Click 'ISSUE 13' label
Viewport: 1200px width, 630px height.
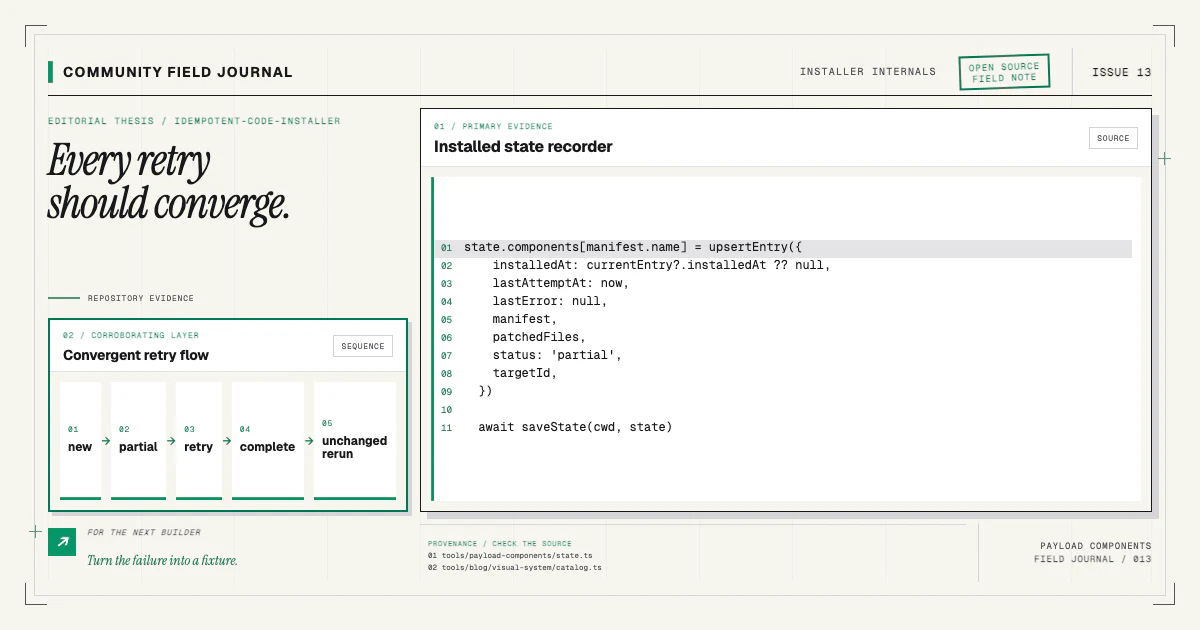[x=1121, y=72]
